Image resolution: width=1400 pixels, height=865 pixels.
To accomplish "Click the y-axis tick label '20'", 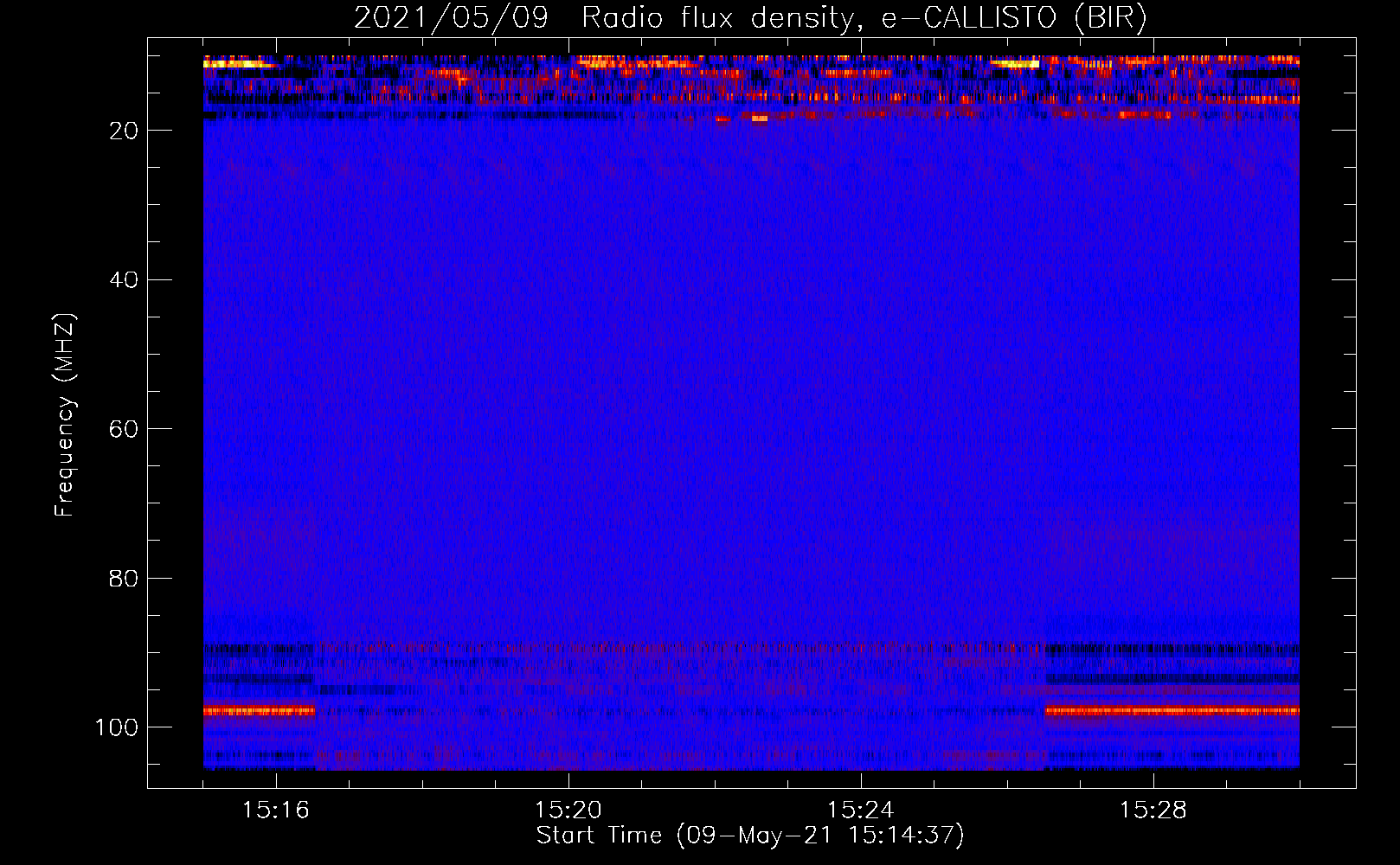I will pos(124,131).
